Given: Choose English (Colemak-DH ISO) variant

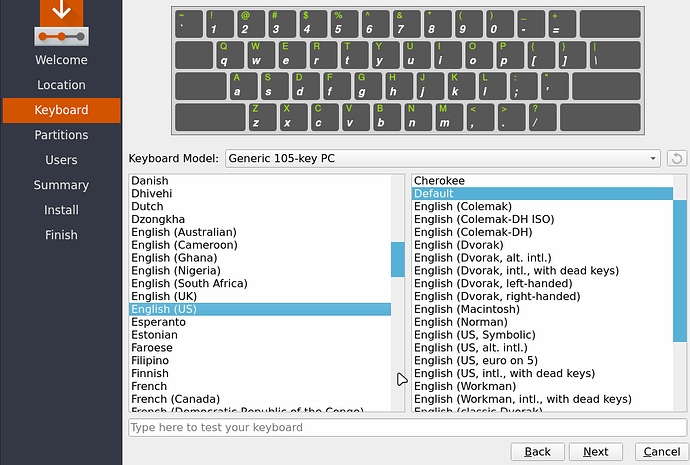Looking at the screenshot, I should click(542, 219).
